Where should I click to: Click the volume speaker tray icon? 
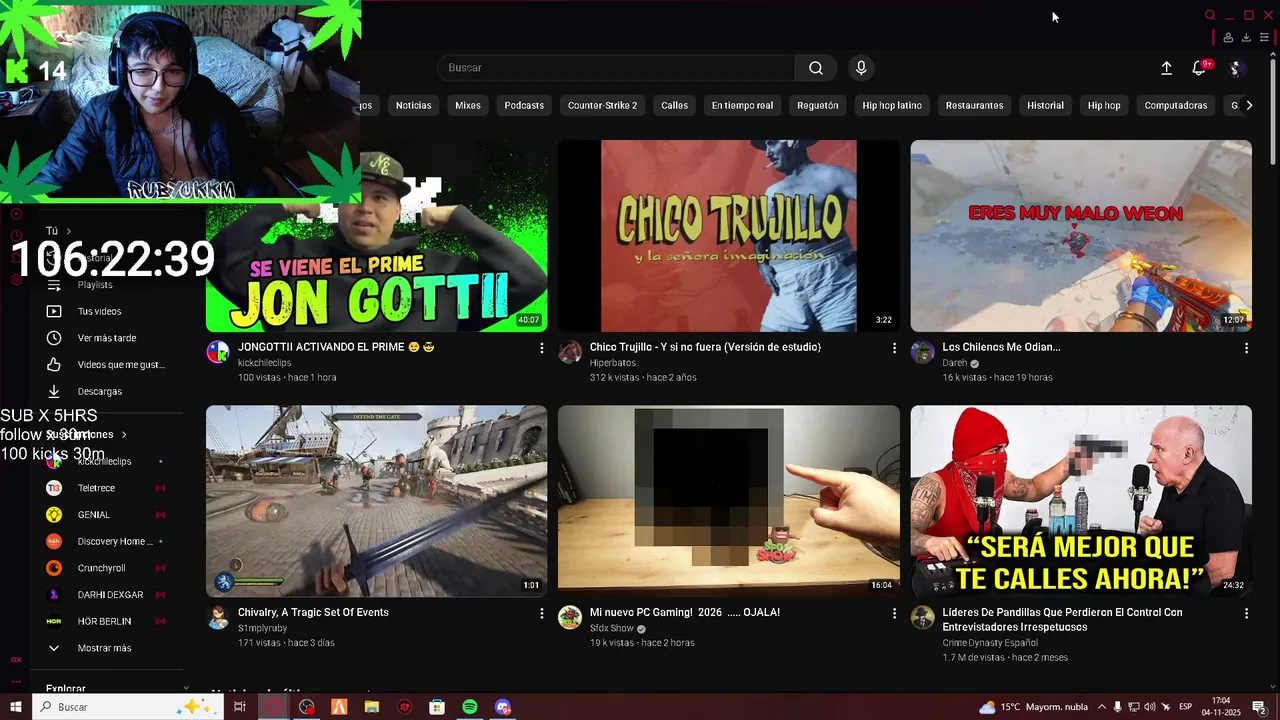click(x=1150, y=707)
